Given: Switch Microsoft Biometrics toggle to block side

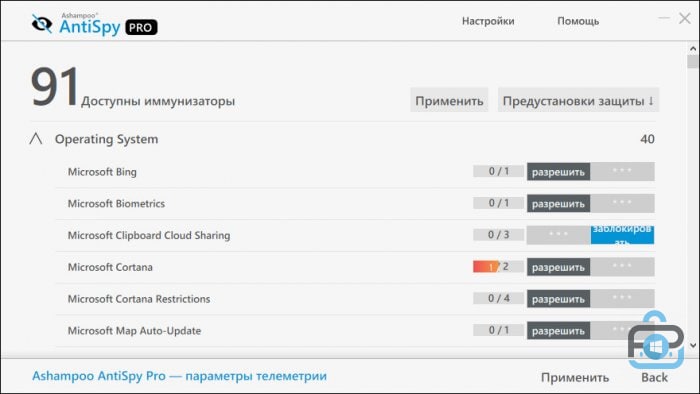Looking at the screenshot, I should (622, 203).
